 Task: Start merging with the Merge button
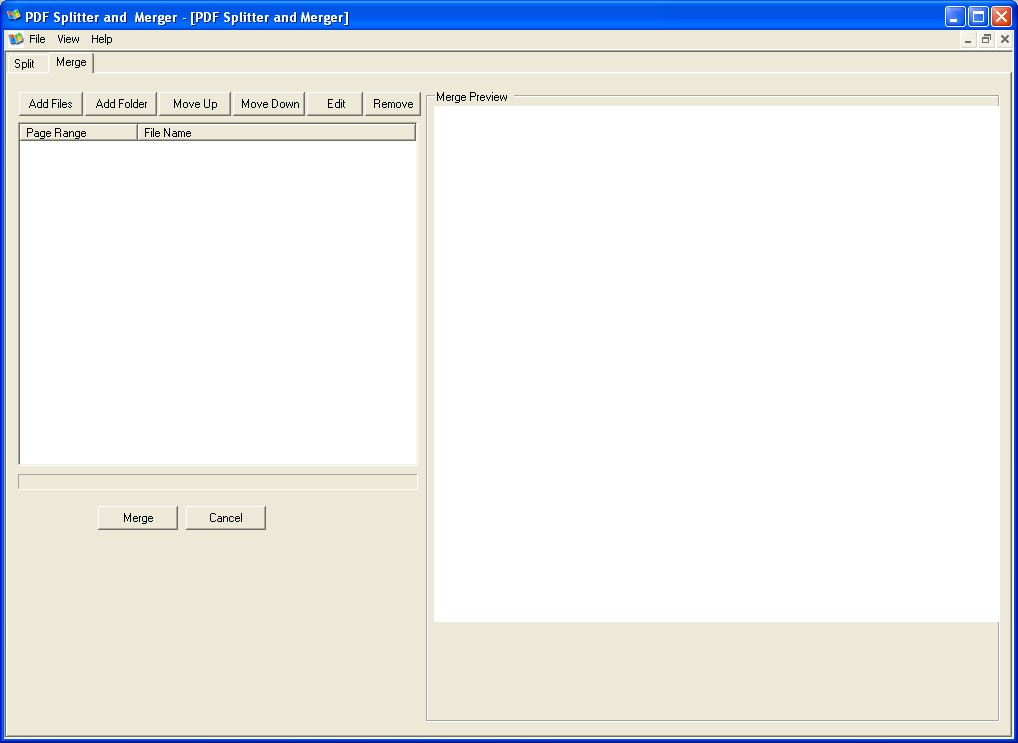coord(138,518)
